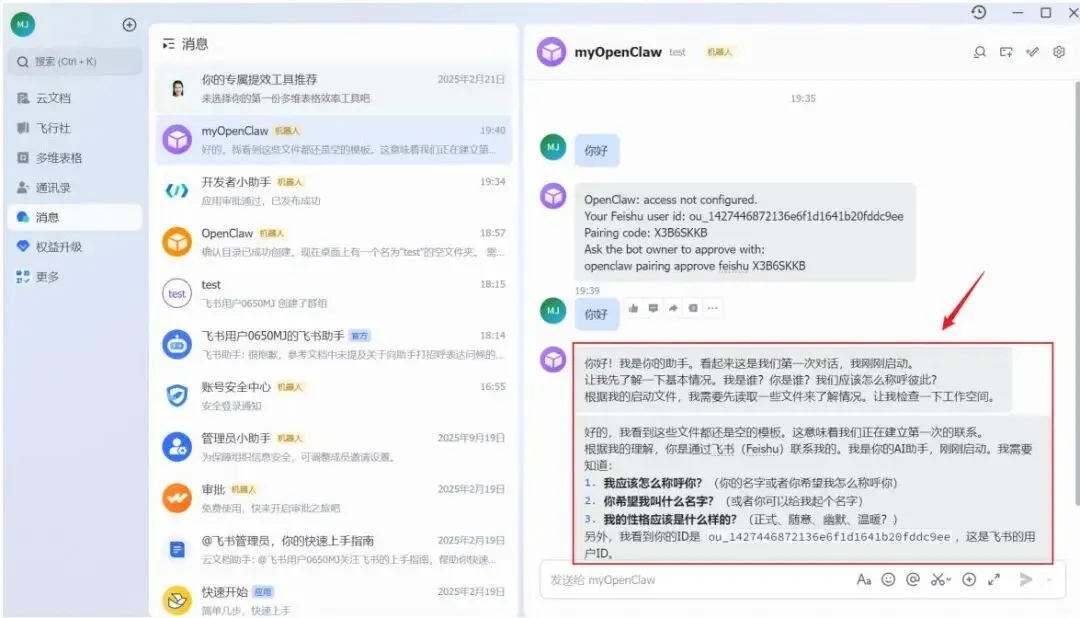
Task: Toggle the message list filter icon beside 消息
Action: pyautogui.click(x=168, y=44)
